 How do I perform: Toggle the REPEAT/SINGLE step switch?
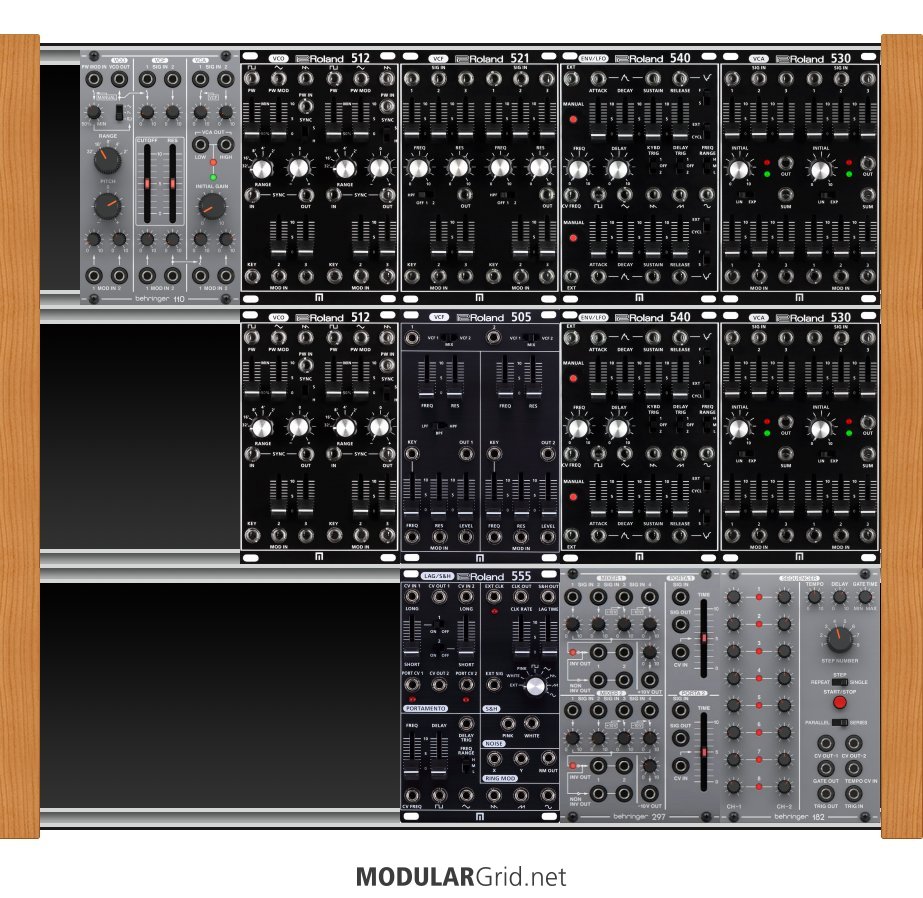pyautogui.click(x=840, y=681)
